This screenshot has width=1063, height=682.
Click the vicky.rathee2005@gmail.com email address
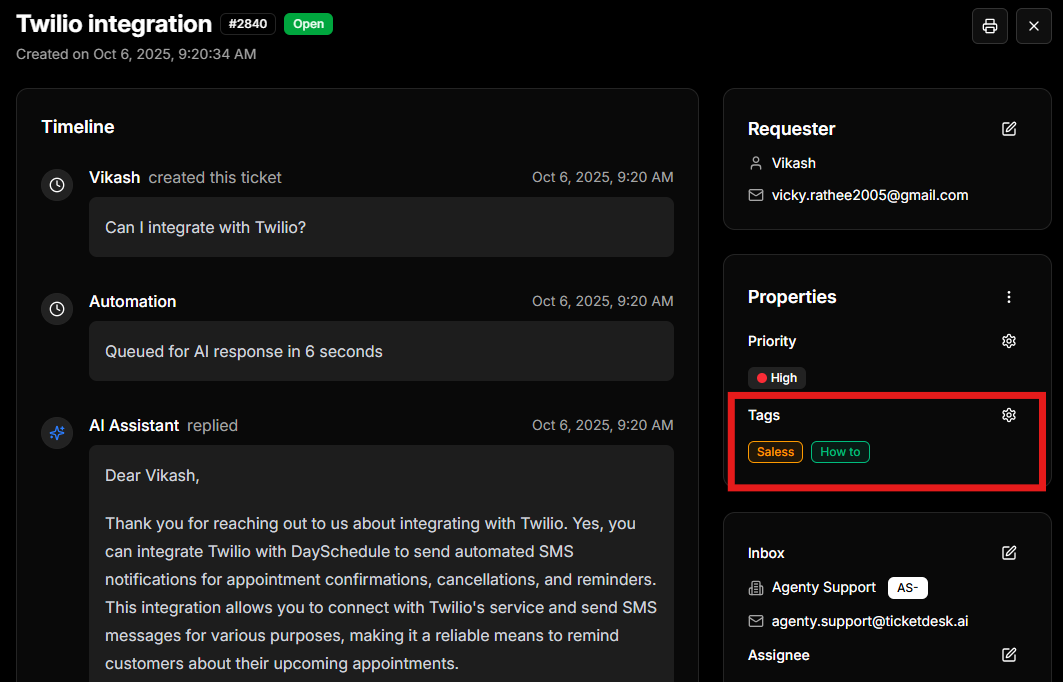pyautogui.click(x=869, y=195)
